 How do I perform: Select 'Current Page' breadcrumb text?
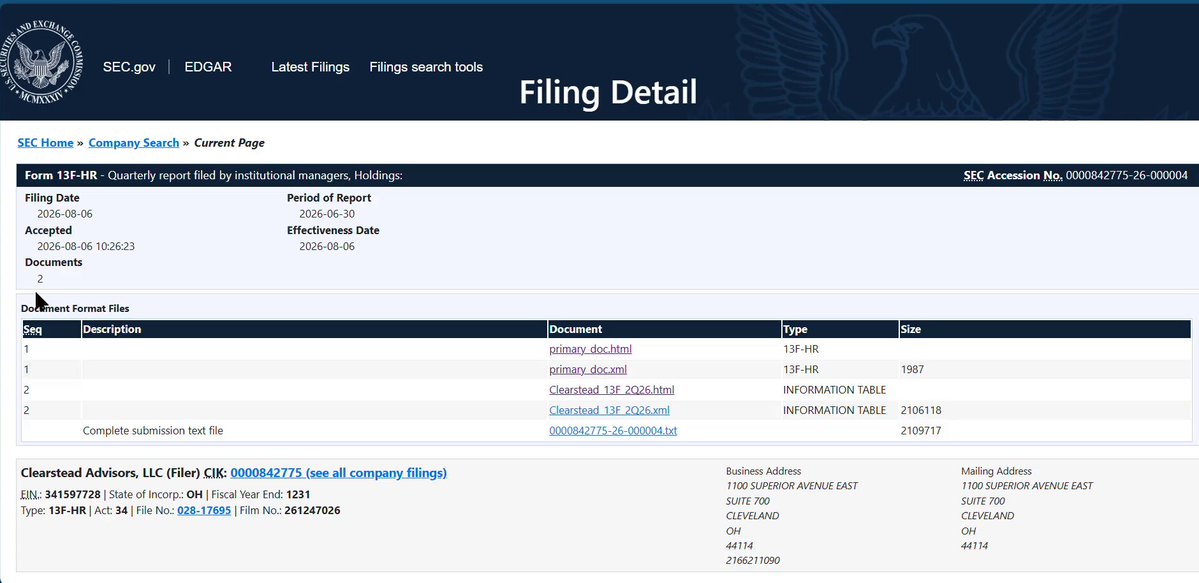229,143
